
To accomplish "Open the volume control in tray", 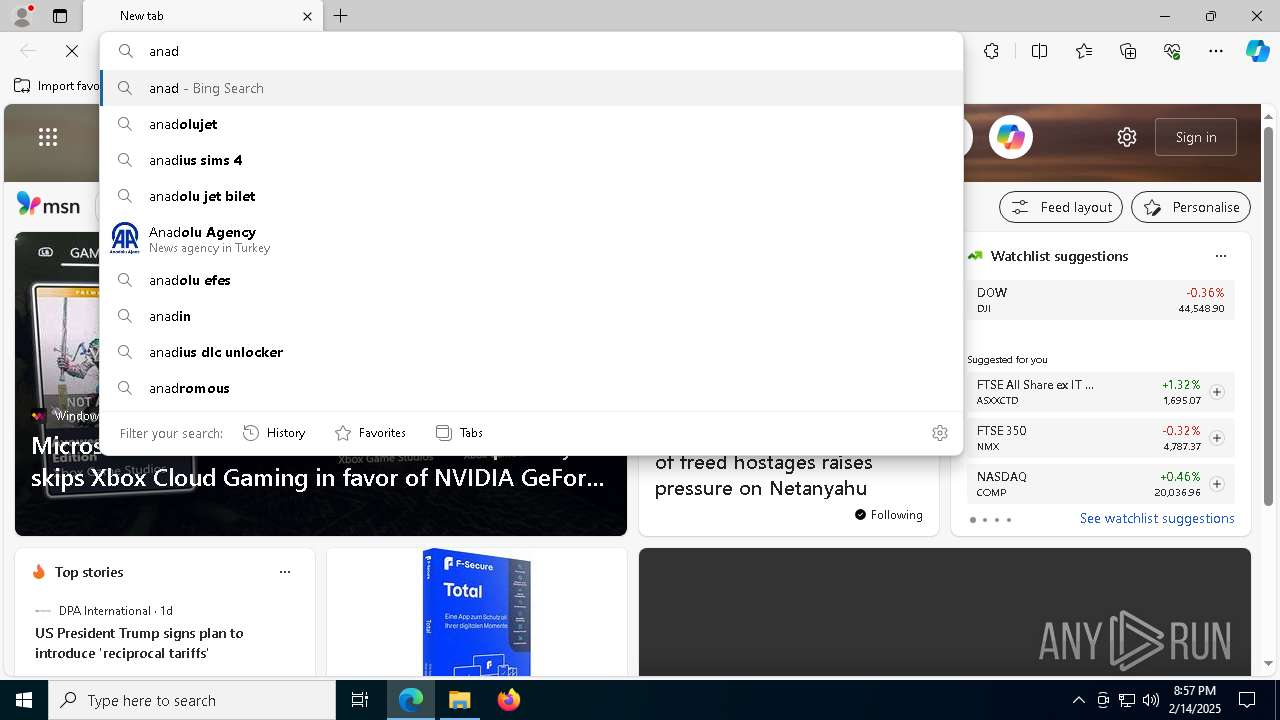I will tap(1150, 700).
